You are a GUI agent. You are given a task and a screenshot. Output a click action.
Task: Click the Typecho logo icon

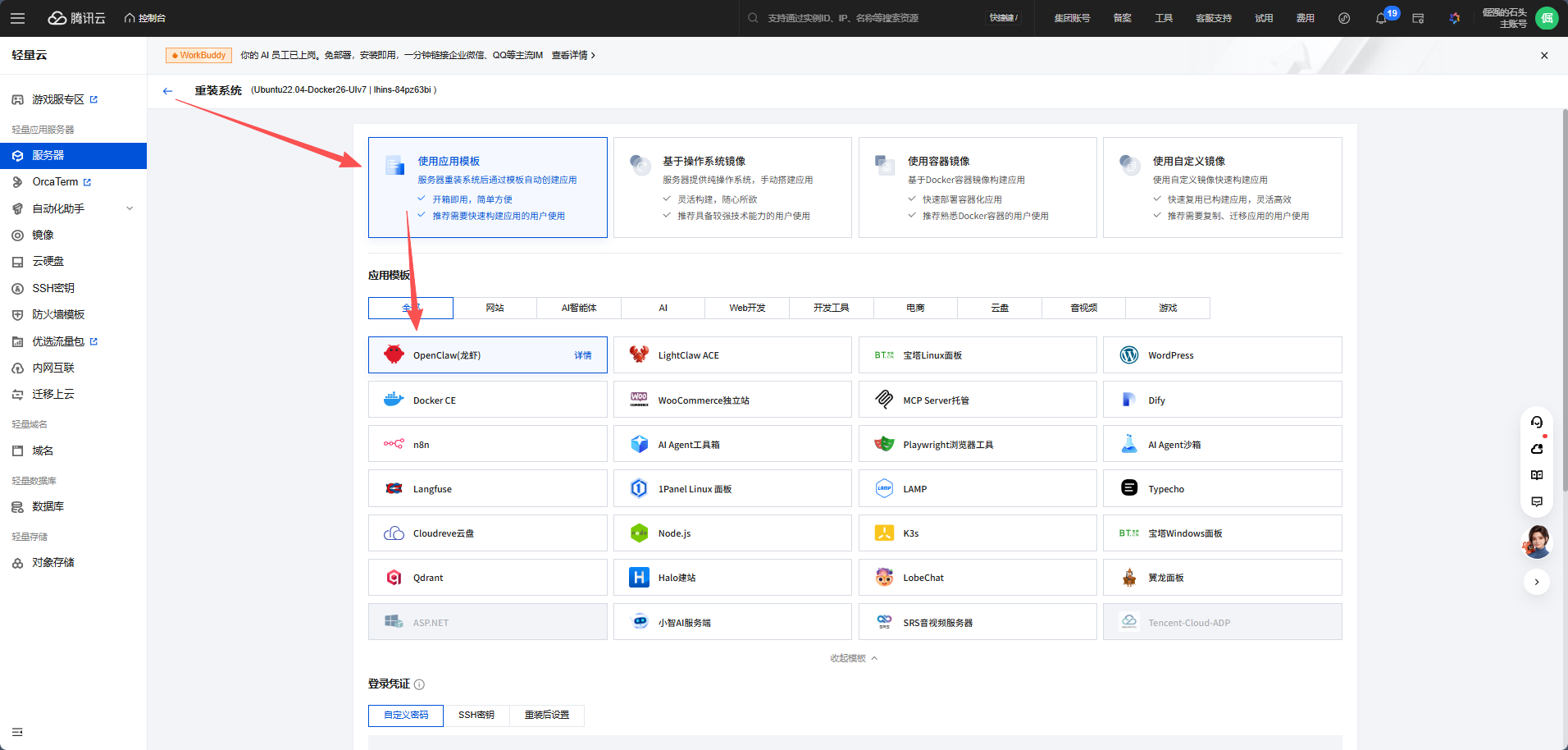pyautogui.click(x=1129, y=488)
